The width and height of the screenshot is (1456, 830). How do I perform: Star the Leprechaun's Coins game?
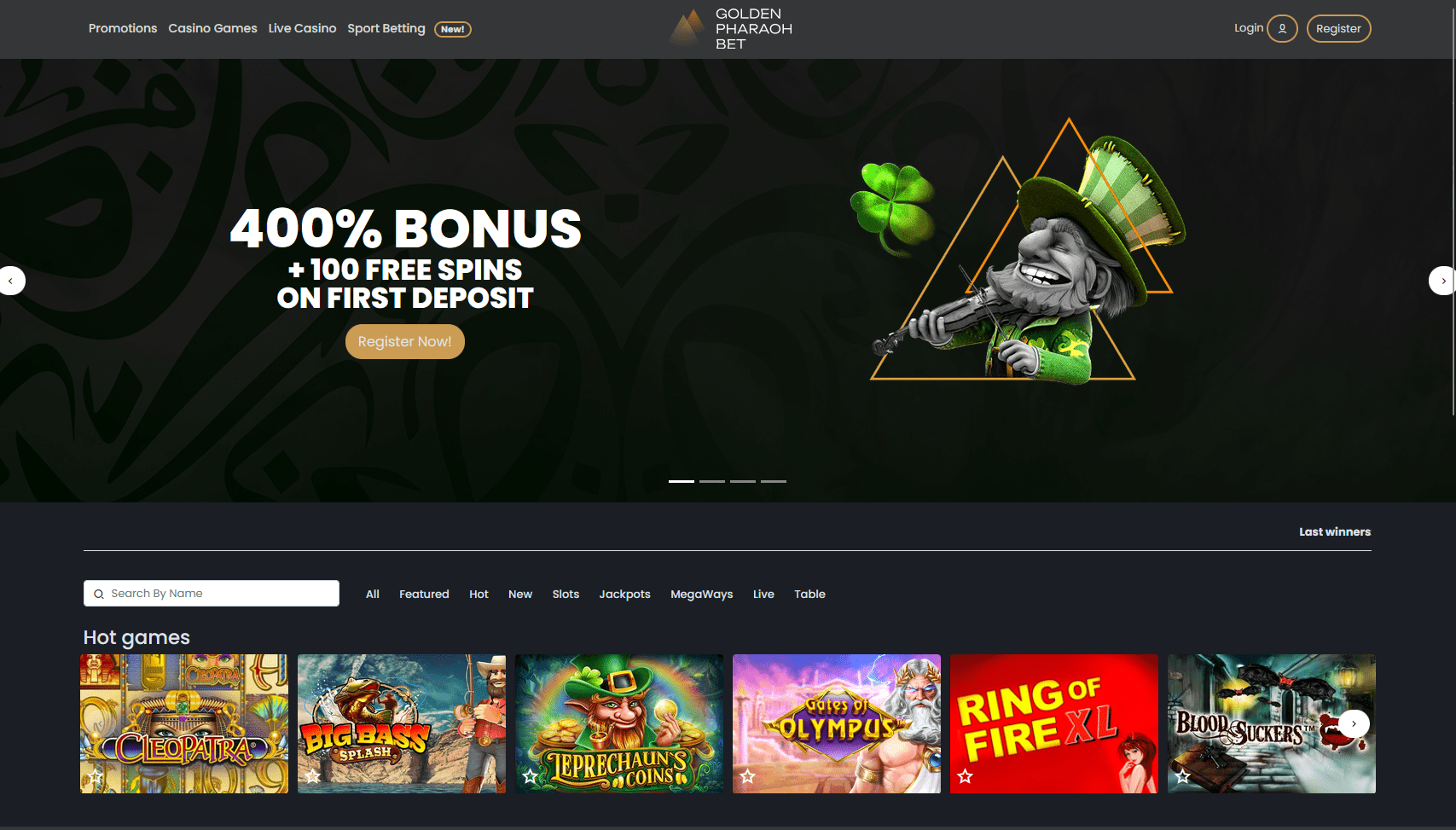pyautogui.click(x=531, y=776)
